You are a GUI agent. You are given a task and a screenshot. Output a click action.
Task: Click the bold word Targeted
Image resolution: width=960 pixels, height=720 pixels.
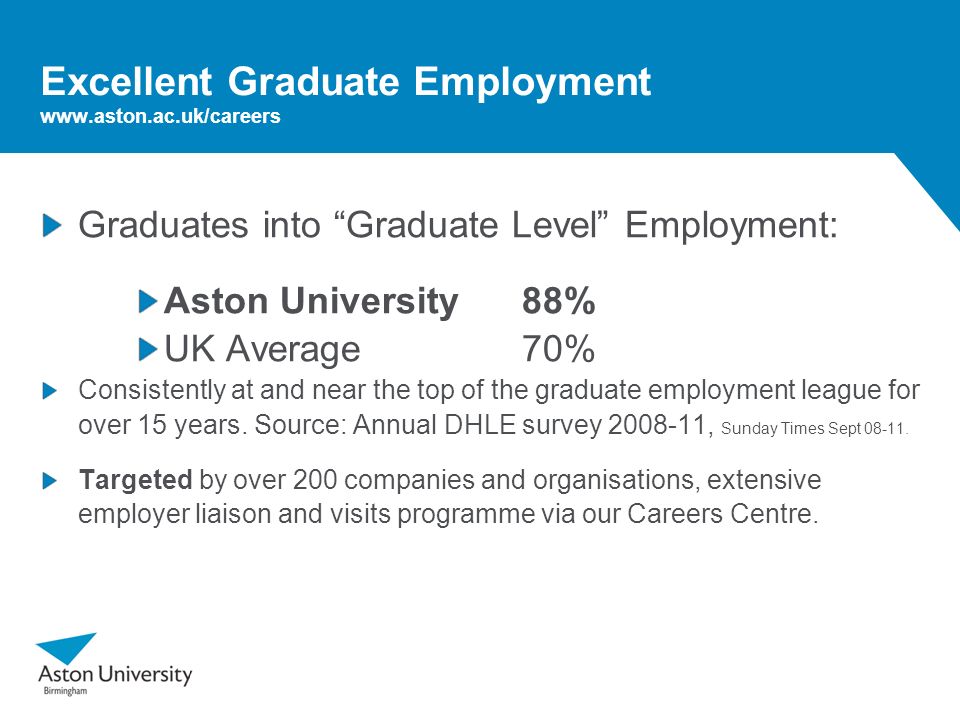pyautogui.click(x=135, y=480)
